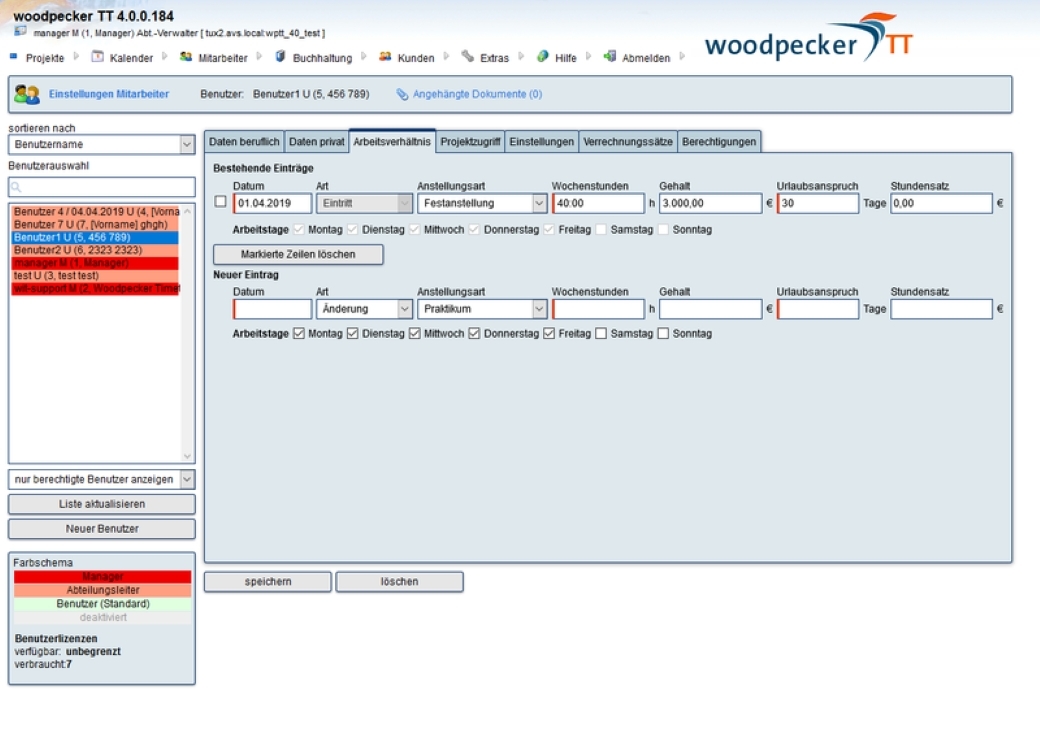The width and height of the screenshot is (1040, 732).
Task: Toggle Freitag in the new entry Arbeitstage
Action: click(x=549, y=334)
